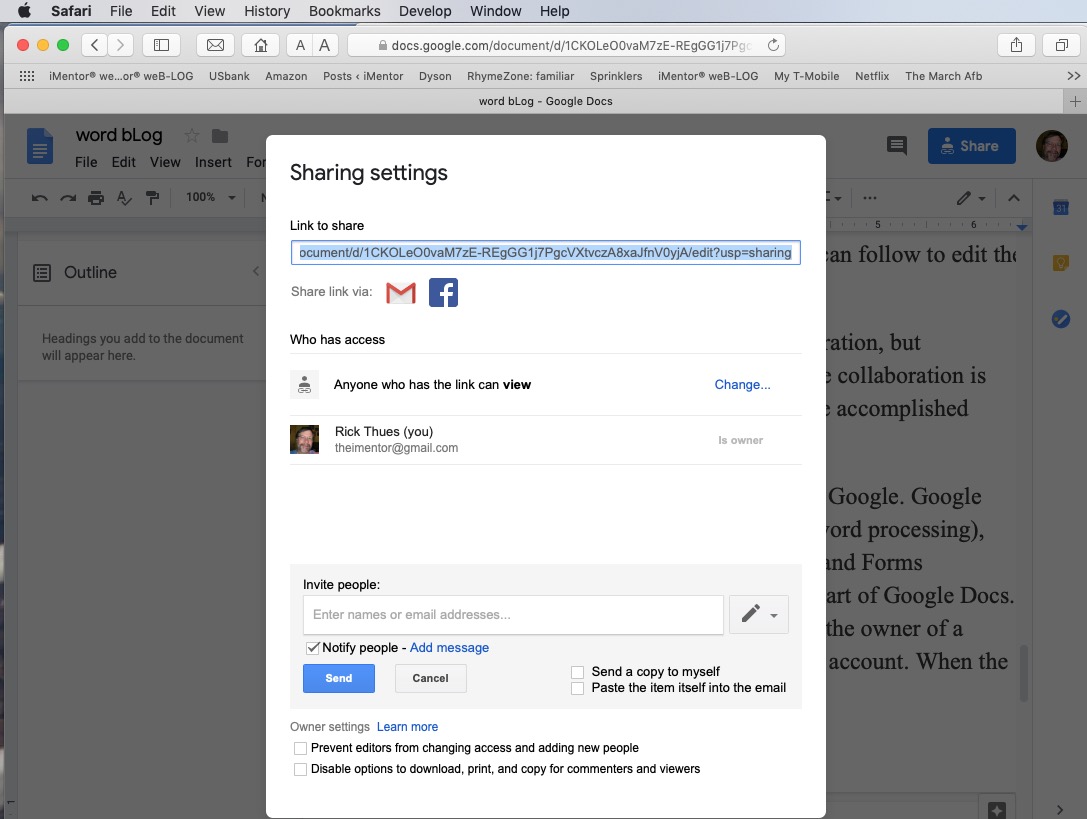The width and height of the screenshot is (1087, 819).
Task: Open the Amazon bookmark
Action: point(286,76)
